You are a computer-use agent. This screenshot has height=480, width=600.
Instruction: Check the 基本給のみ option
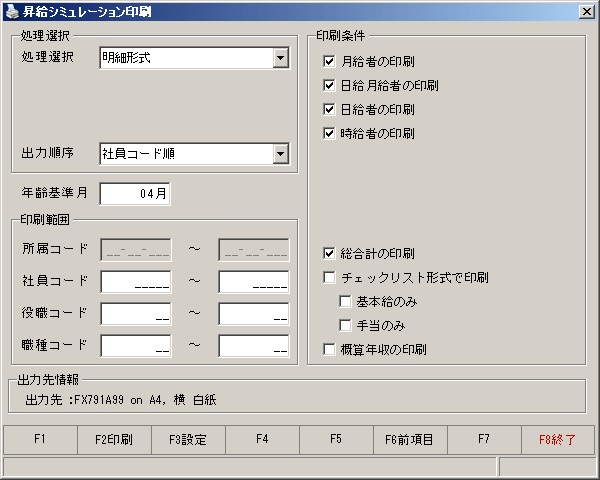345,302
